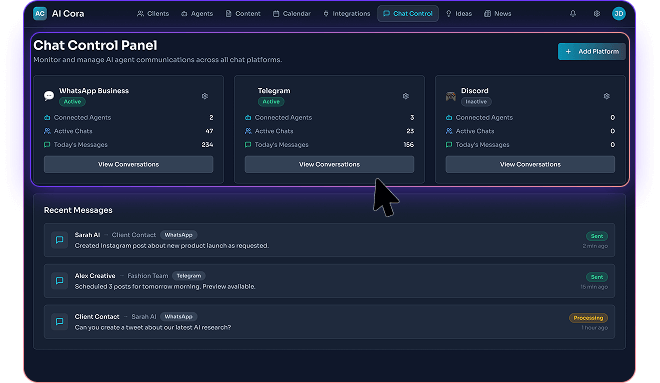Open the Ideas tab
This screenshot has width=660, height=383.
click(459, 13)
